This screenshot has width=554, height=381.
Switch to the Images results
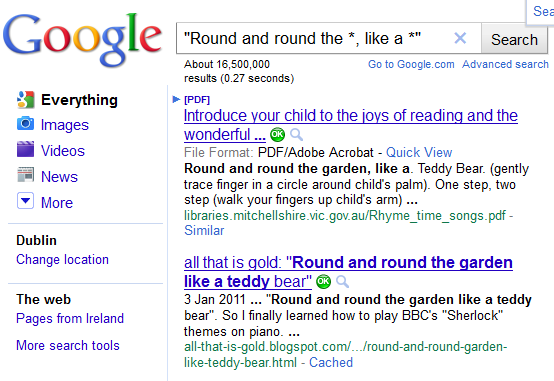65,125
